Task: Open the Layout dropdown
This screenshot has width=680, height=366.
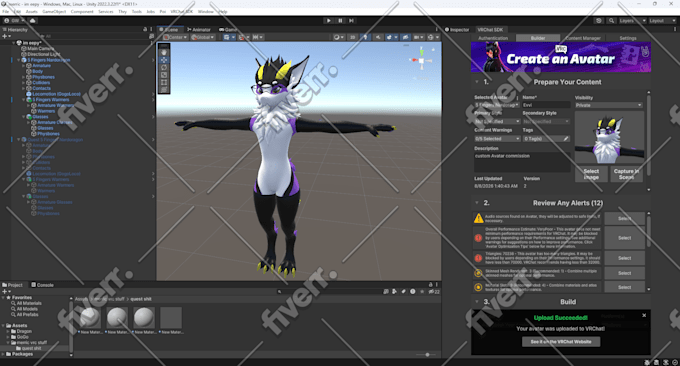Action: click(662, 20)
